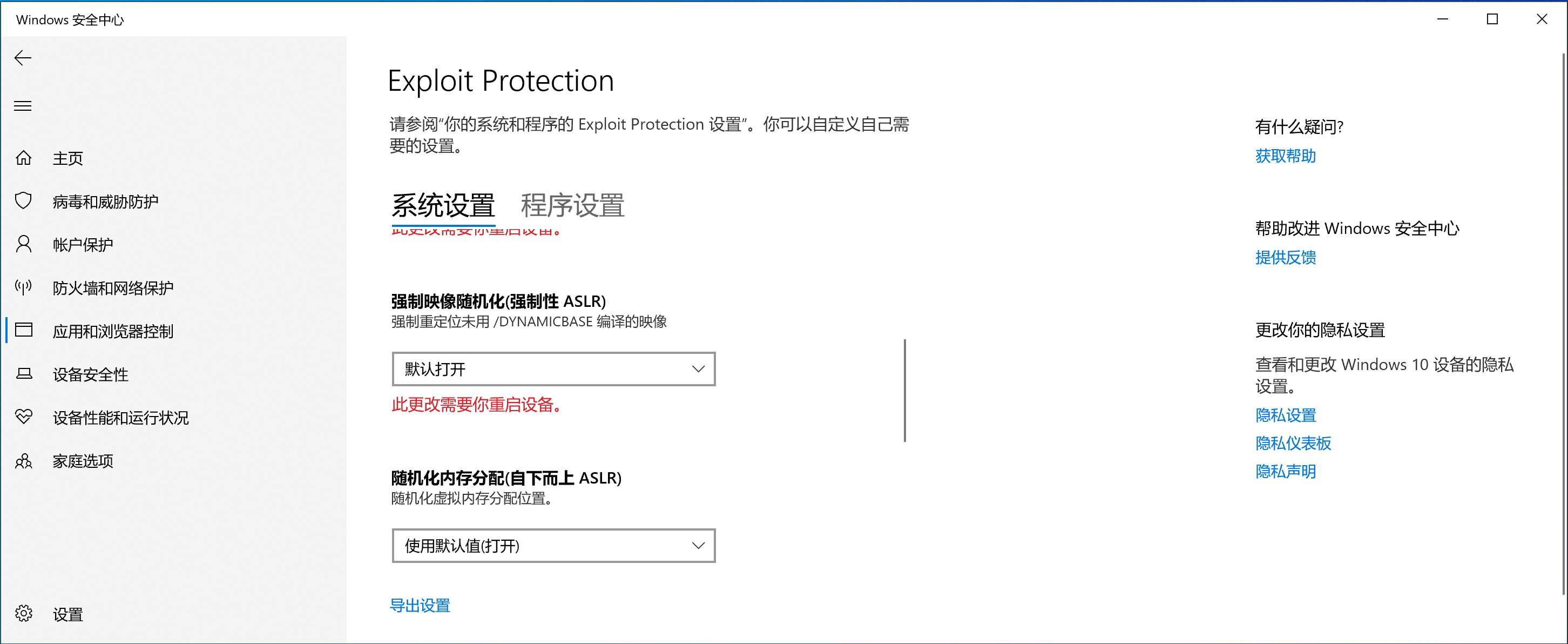Select the 系统设置 tab

coord(443,205)
